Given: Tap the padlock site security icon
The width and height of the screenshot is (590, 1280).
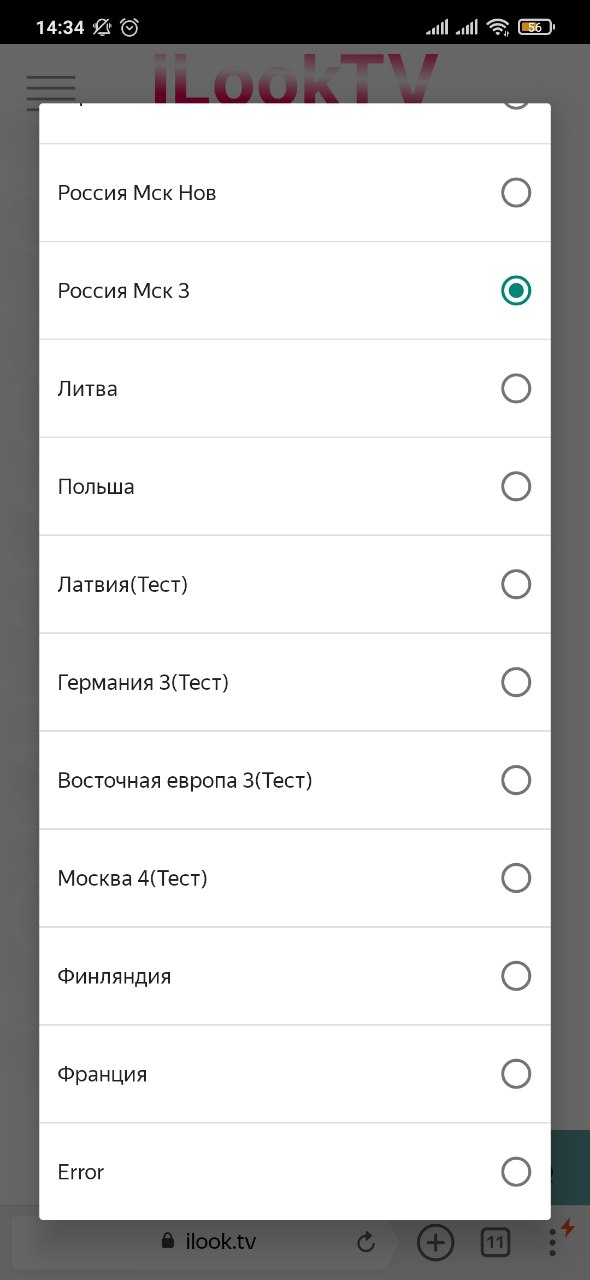Looking at the screenshot, I should tap(168, 1242).
